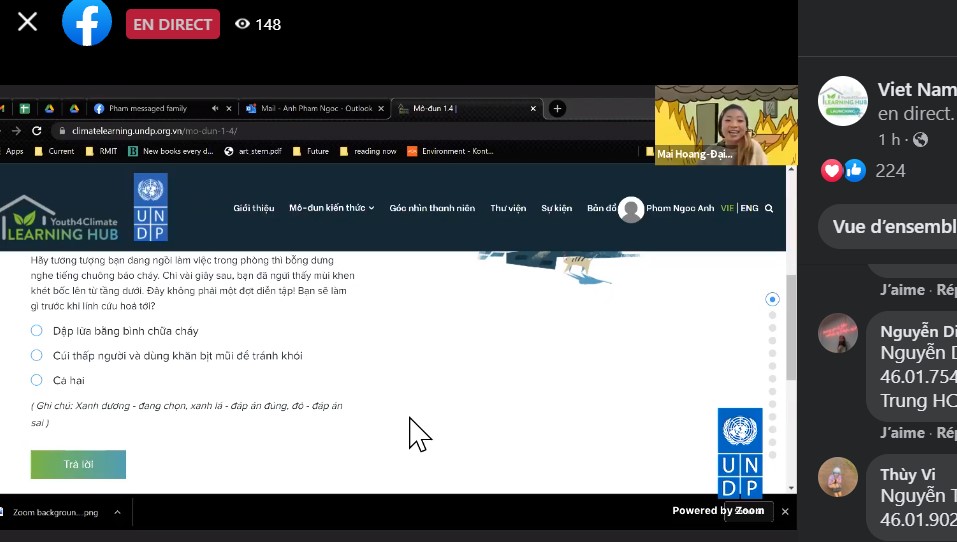Click the user avatar in site header

(x=631, y=209)
